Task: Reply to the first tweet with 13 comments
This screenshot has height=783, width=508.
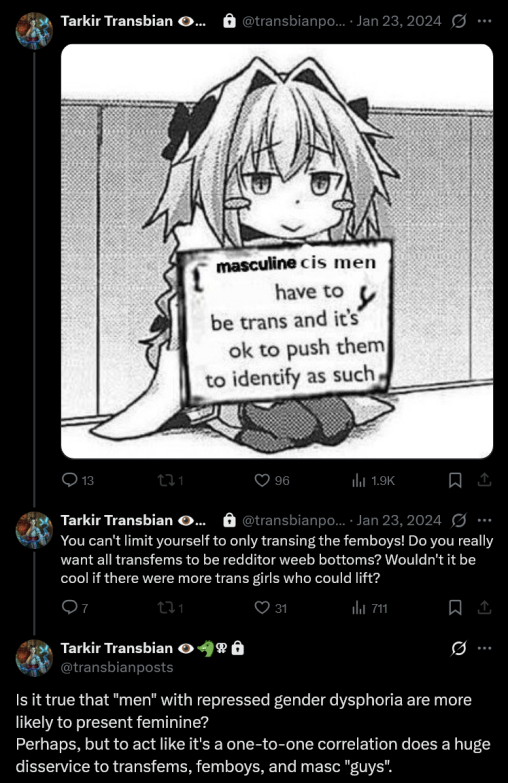Action: (x=77, y=480)
